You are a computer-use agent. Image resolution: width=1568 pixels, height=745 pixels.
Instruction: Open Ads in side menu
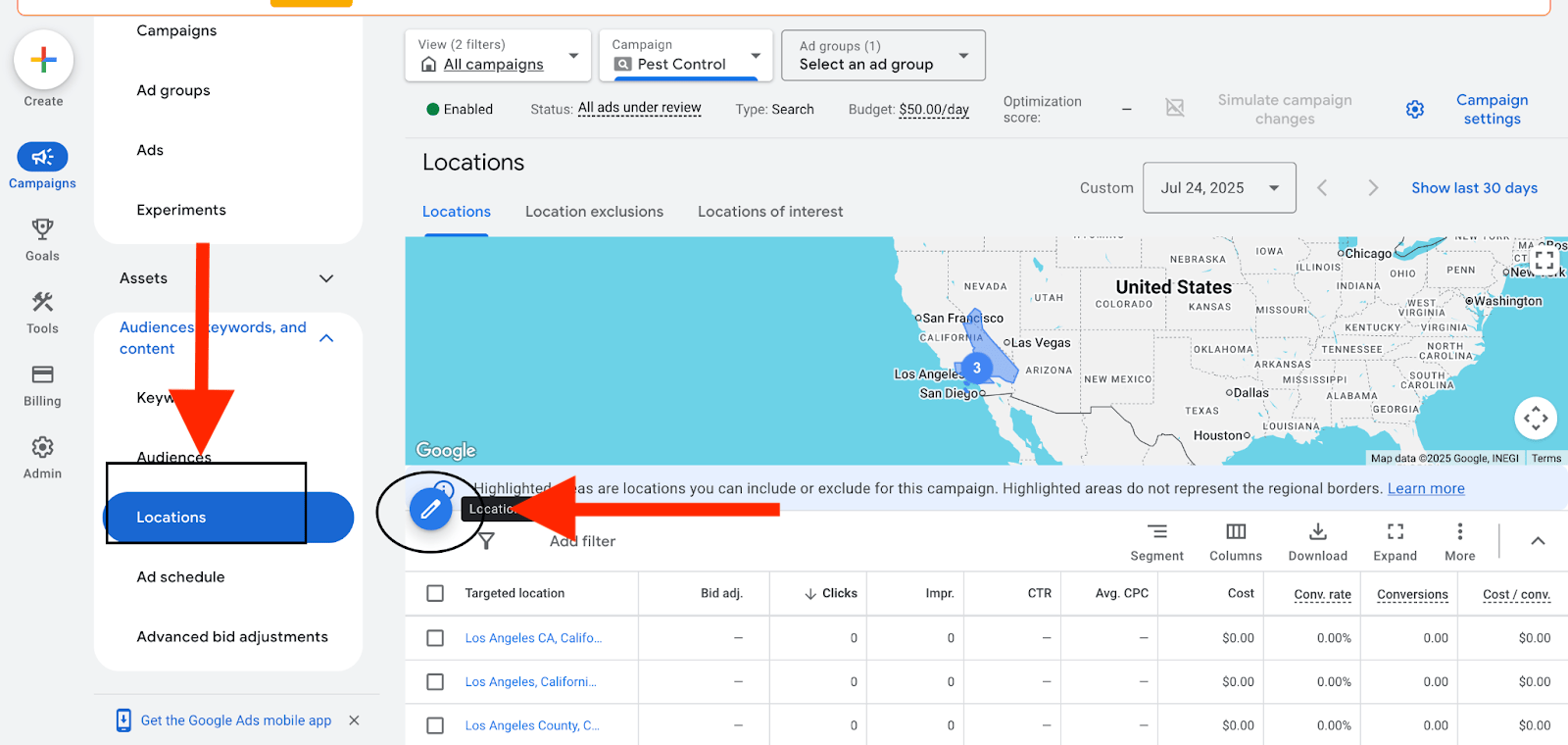pos(150,150)
